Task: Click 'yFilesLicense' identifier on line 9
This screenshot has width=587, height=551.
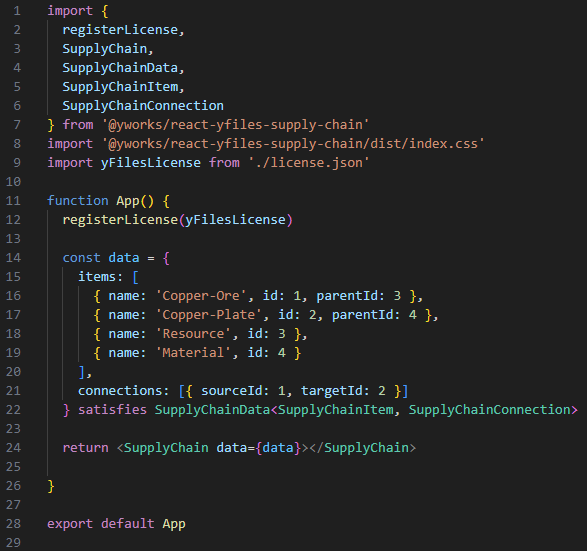Action: pyautogui.click(x=150, y=163)
